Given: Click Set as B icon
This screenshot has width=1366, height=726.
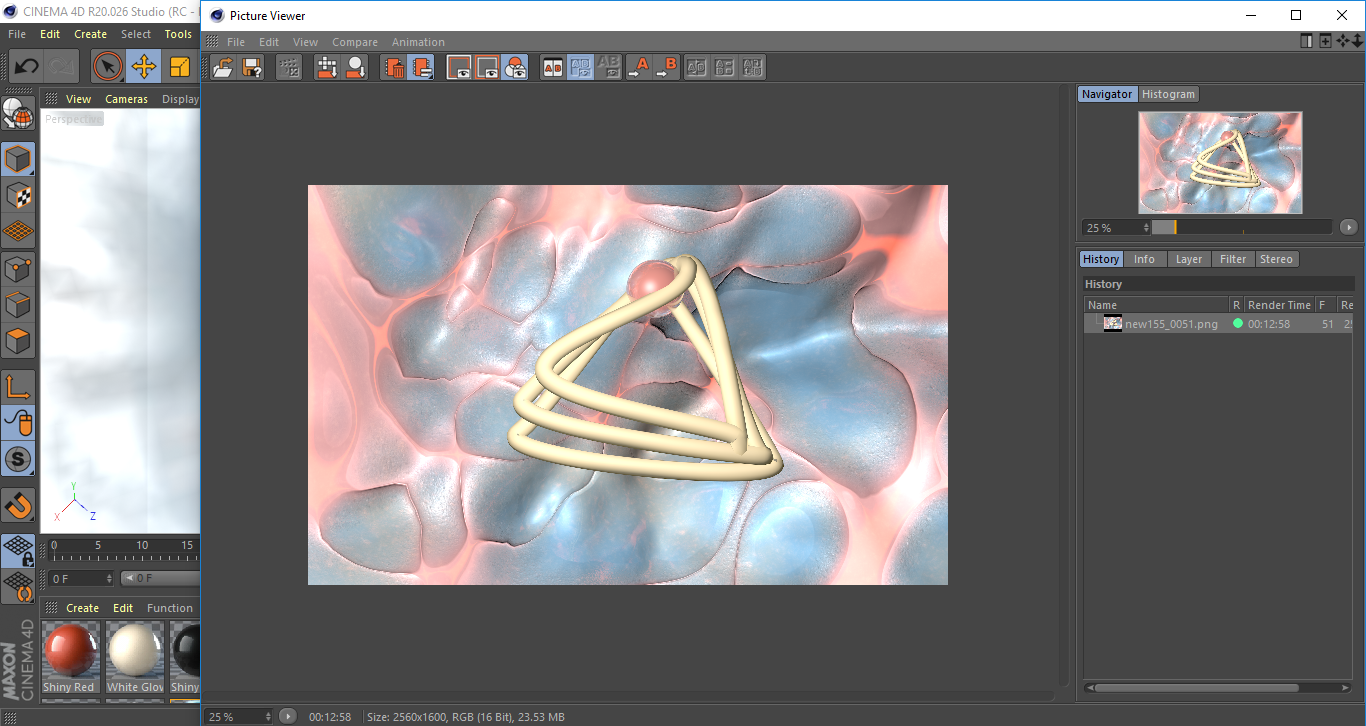Looking at the screenshot, I should tap(667, 67).
